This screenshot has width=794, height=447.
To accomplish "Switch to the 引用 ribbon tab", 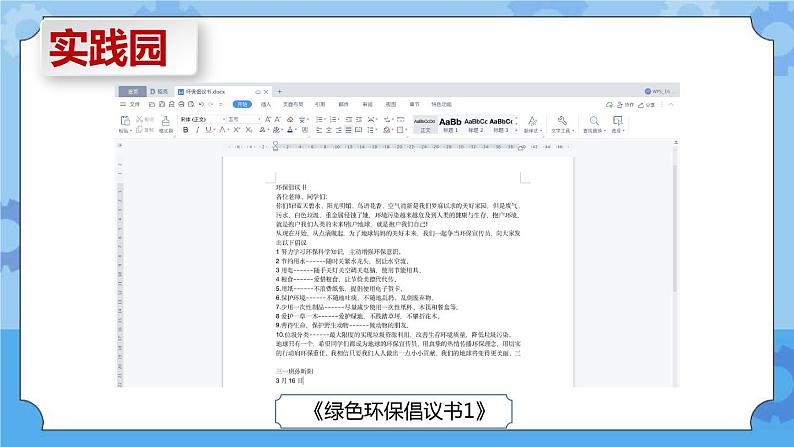I will click(320, 104).
